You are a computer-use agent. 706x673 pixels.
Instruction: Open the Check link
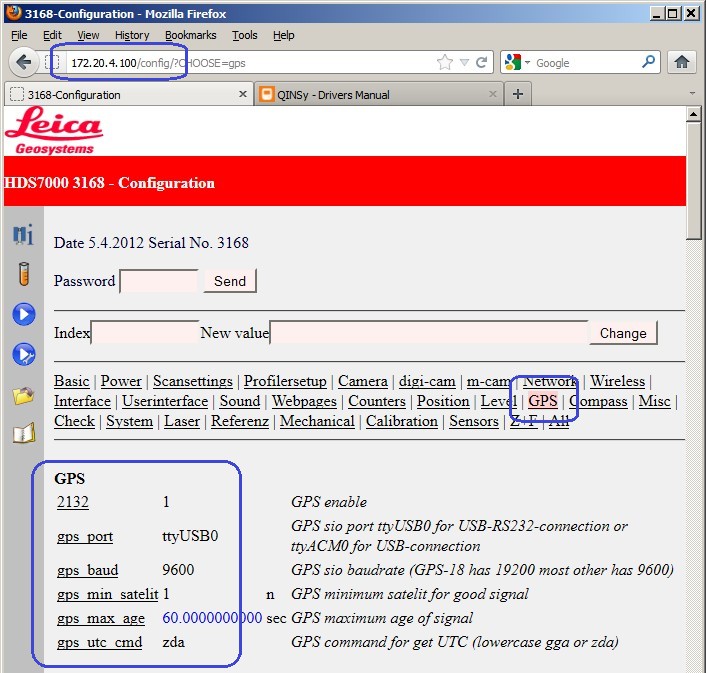point(74,421)
